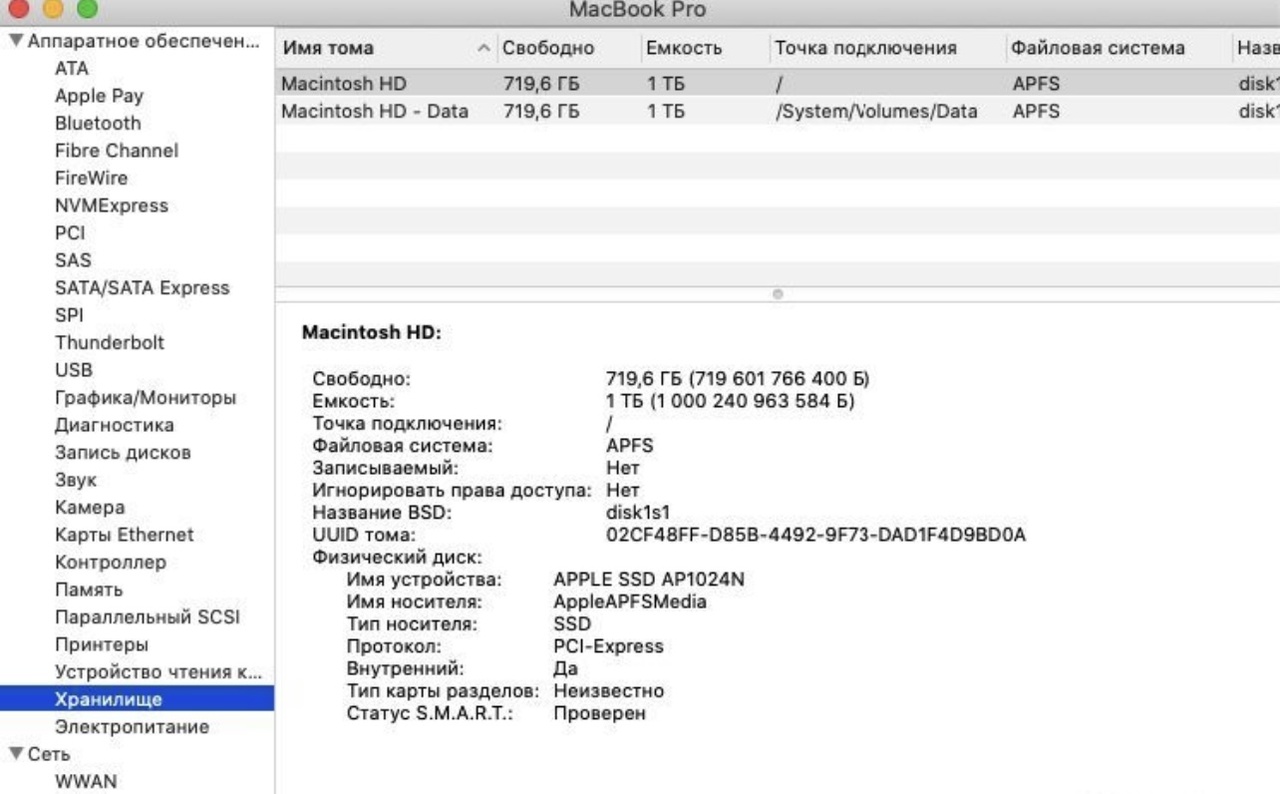
Task: Select PCI in the sidebar
Action: tap(70, 233)
